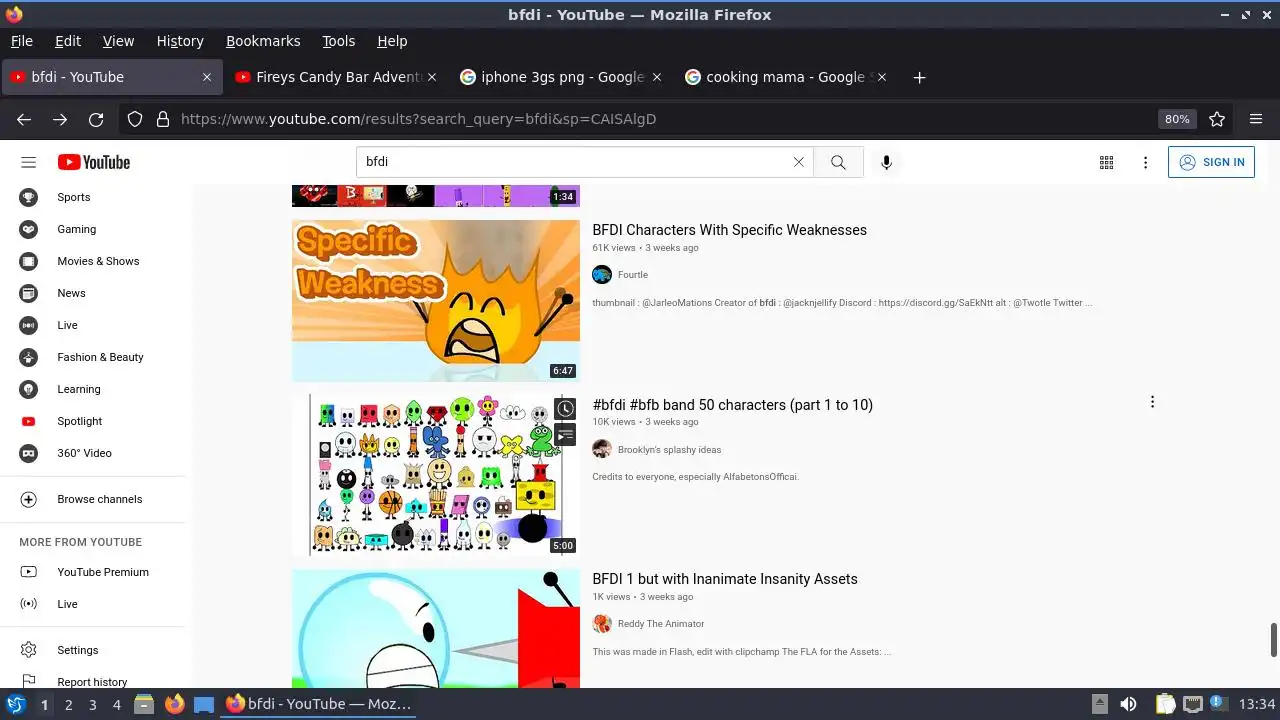Open Fourtle channel link
This screenshot has height=720, width=1280.
[632, 275]
